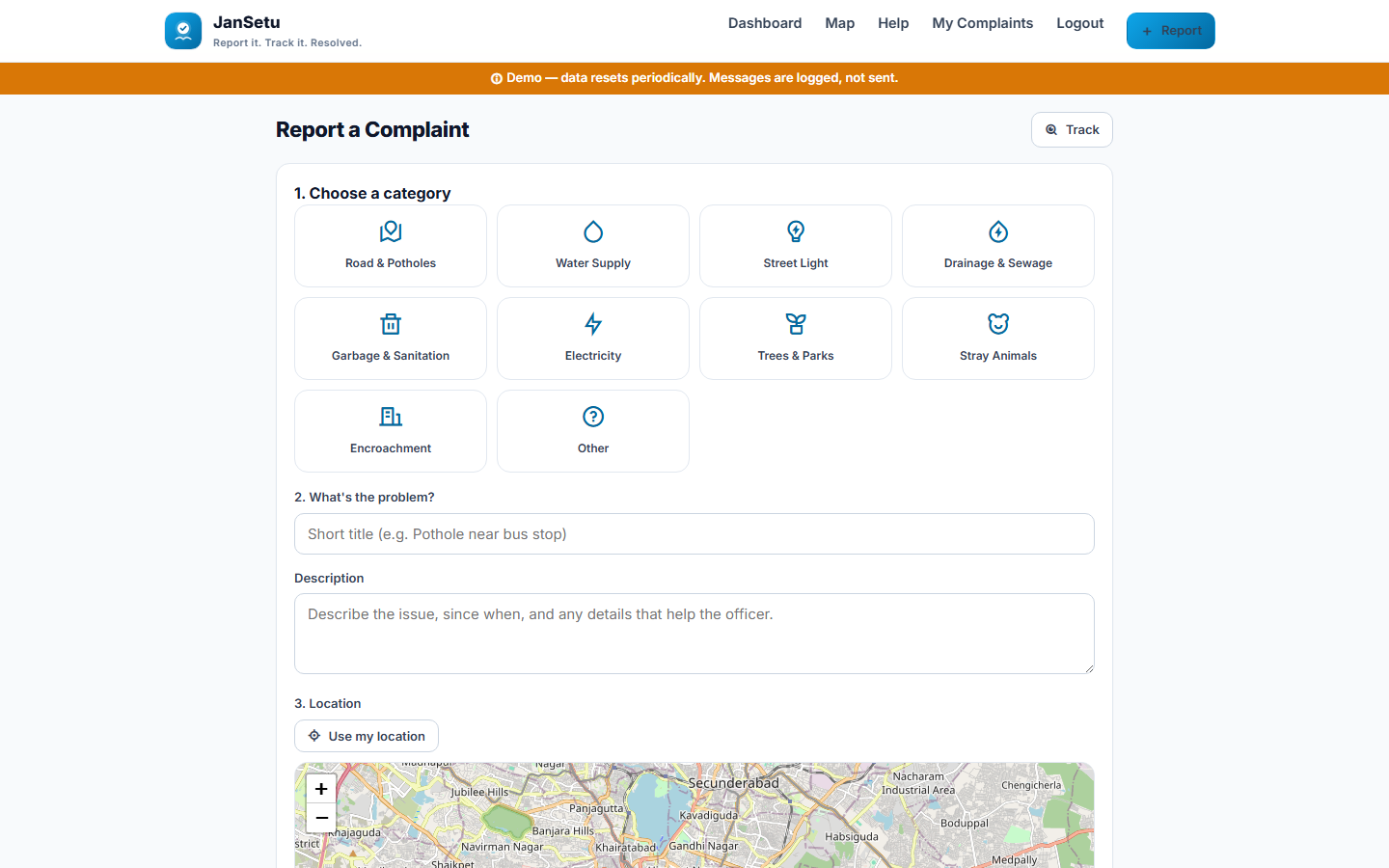Open the Help page
This screenshot has height=868, width=1389.
point(893,23)
